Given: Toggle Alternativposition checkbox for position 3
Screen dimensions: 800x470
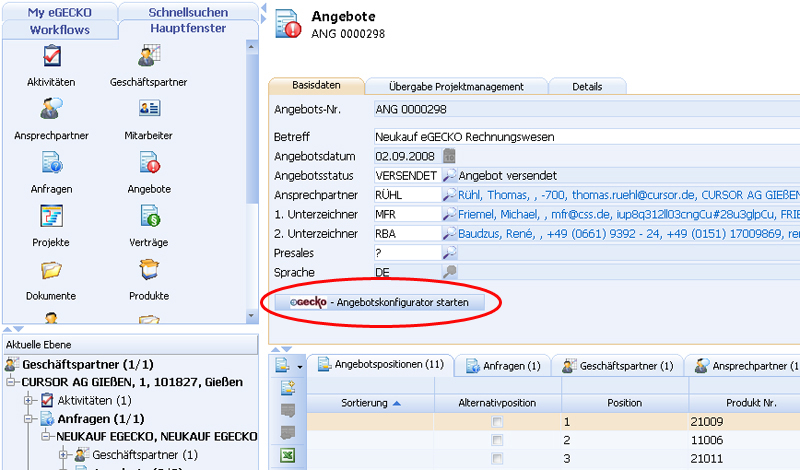Looking at the screenshot, I should click(x=497, y=458).
